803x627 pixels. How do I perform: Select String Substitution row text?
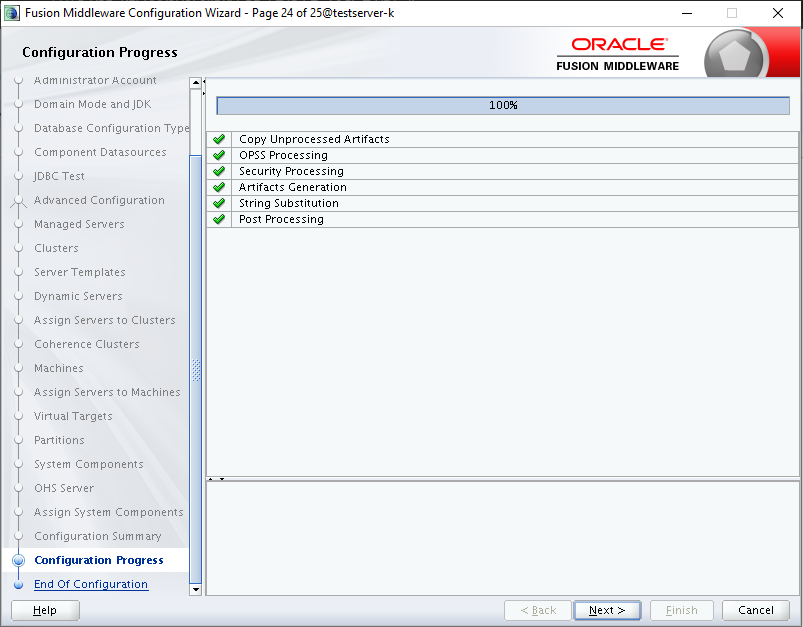click(288, 203)
